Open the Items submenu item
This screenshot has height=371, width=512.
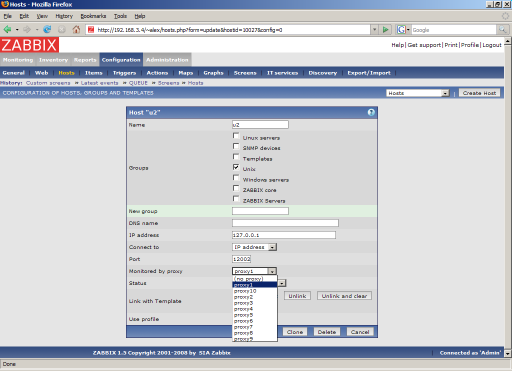94,73
